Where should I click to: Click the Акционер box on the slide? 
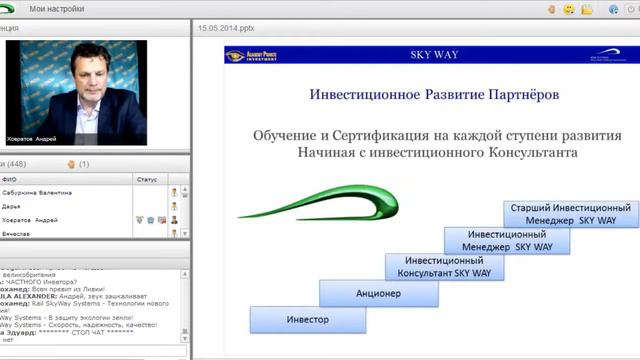(378, 293)
